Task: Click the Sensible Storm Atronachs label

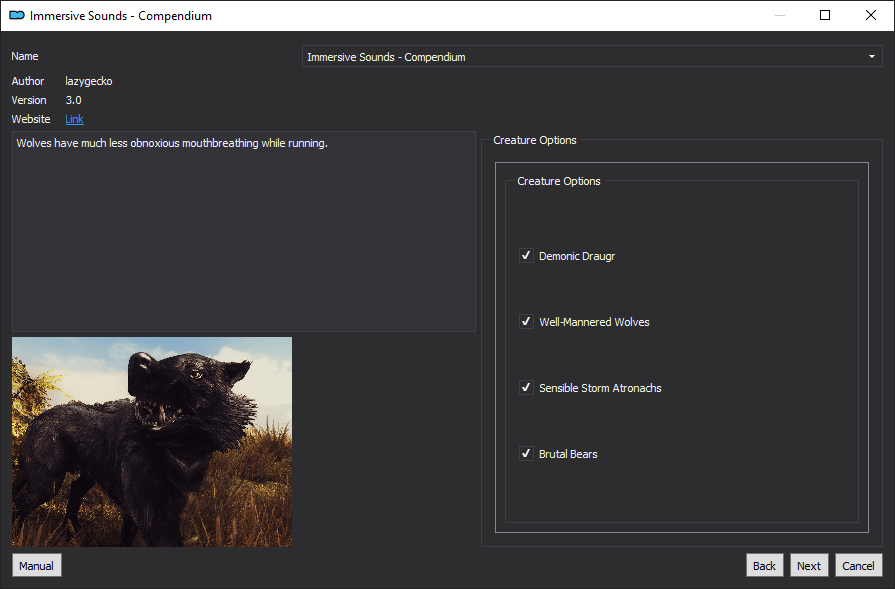Action: tap(600, 388)
